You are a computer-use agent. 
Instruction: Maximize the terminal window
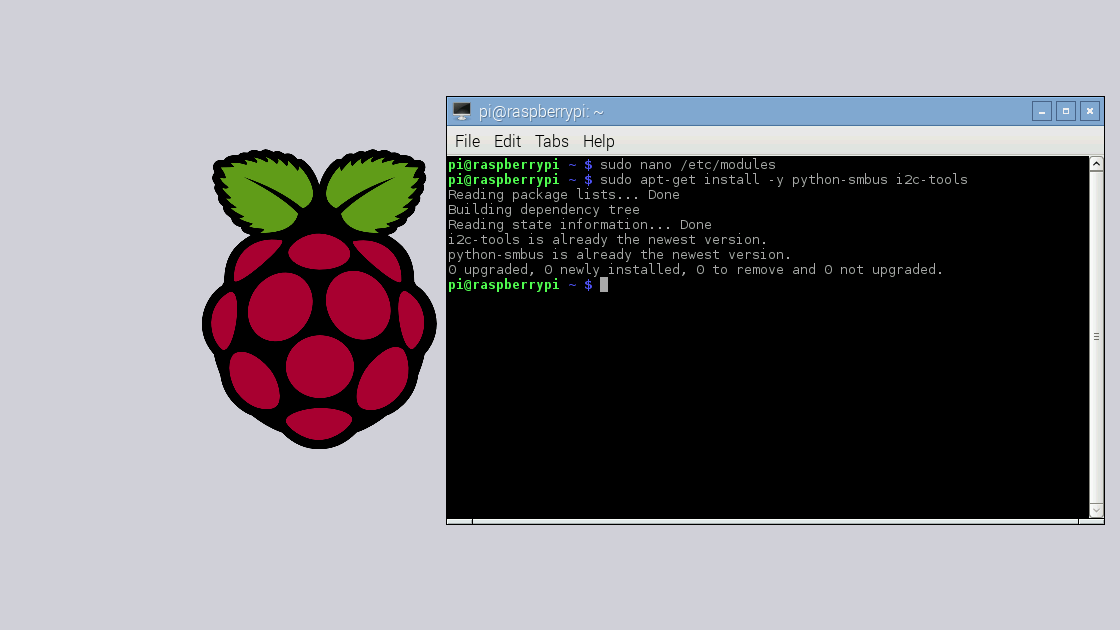click(x=1066, y=111)
